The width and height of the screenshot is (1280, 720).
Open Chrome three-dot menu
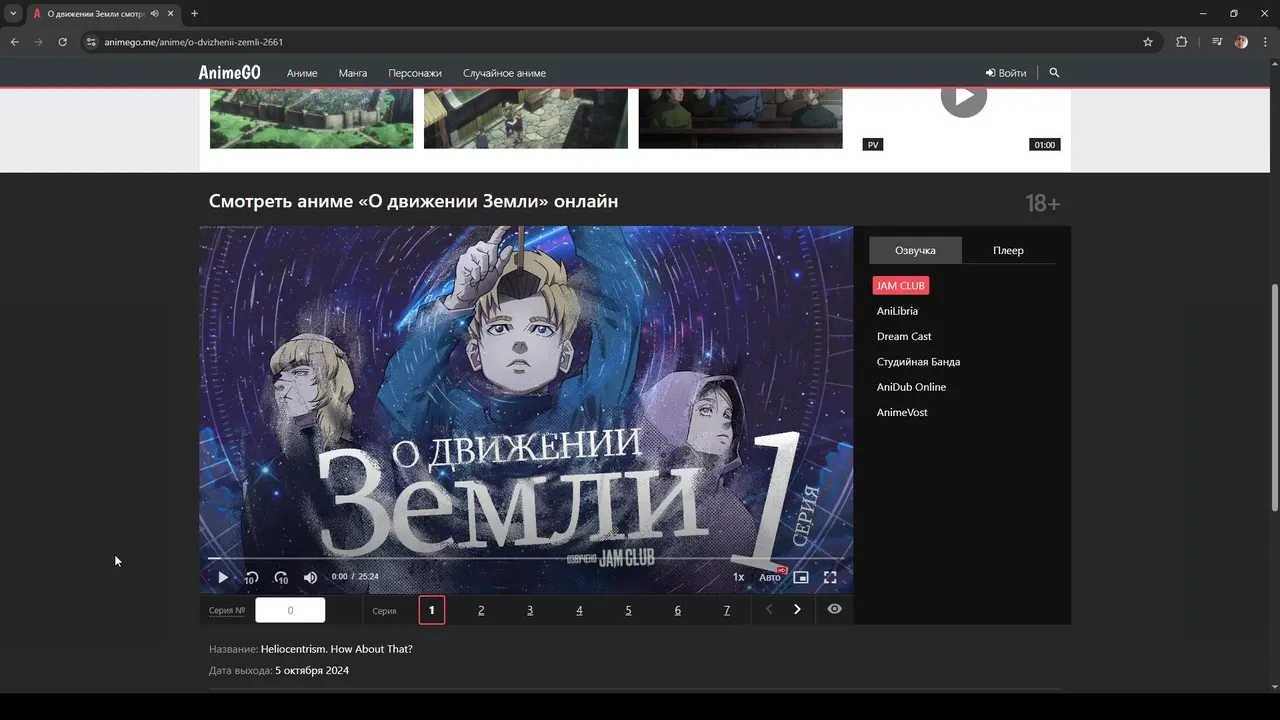(1265, 42)
